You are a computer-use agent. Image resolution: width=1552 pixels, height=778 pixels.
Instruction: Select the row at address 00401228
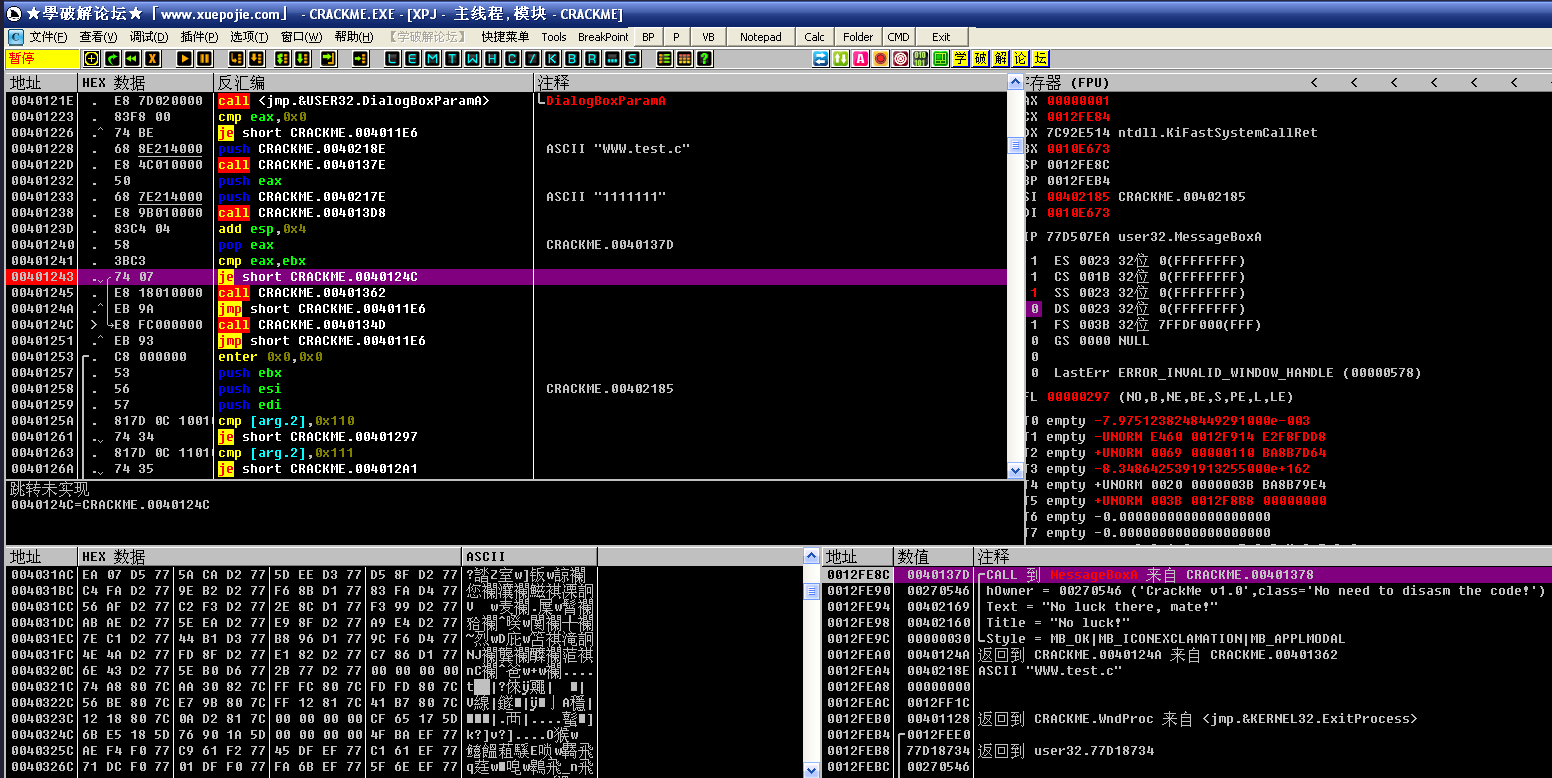coord(507,149)
